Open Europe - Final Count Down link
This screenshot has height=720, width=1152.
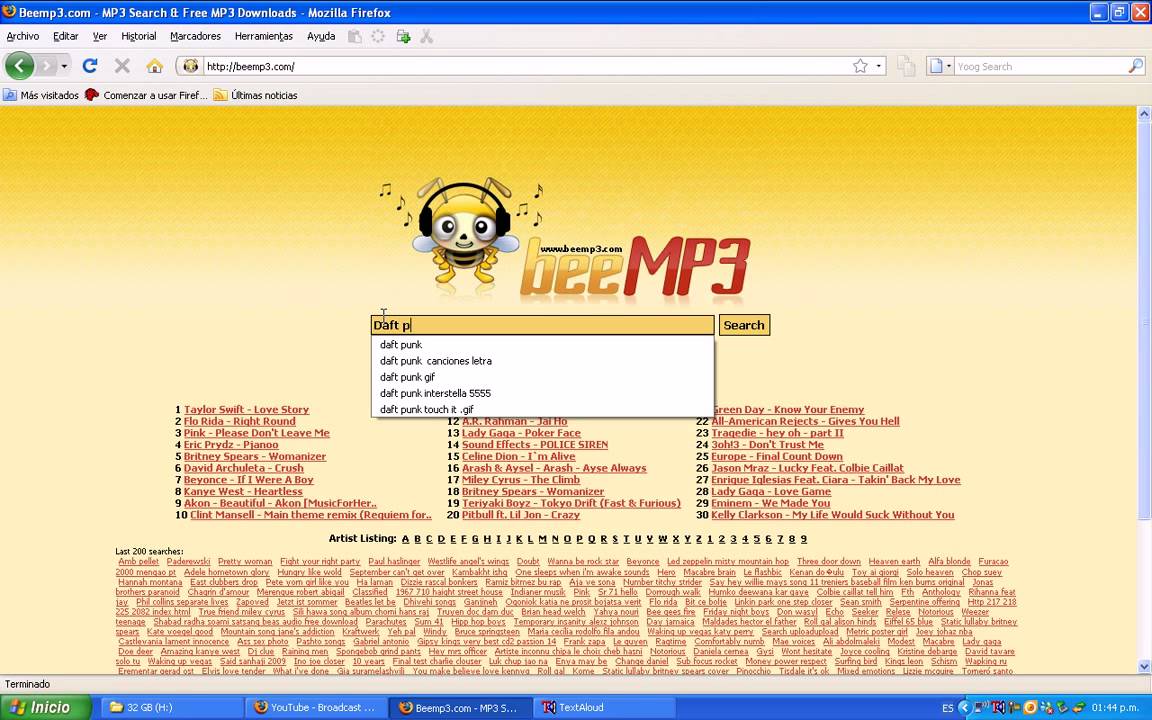coord(777,456)
